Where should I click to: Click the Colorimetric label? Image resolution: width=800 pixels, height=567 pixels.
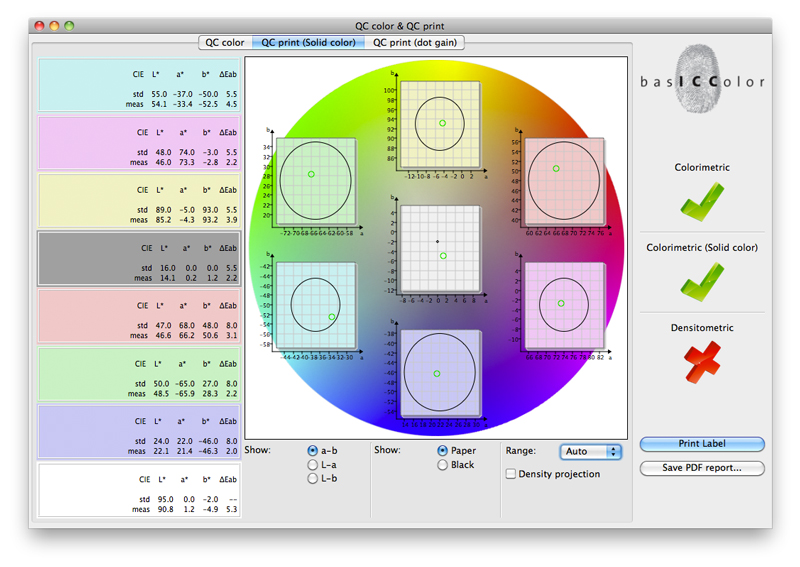702,167
